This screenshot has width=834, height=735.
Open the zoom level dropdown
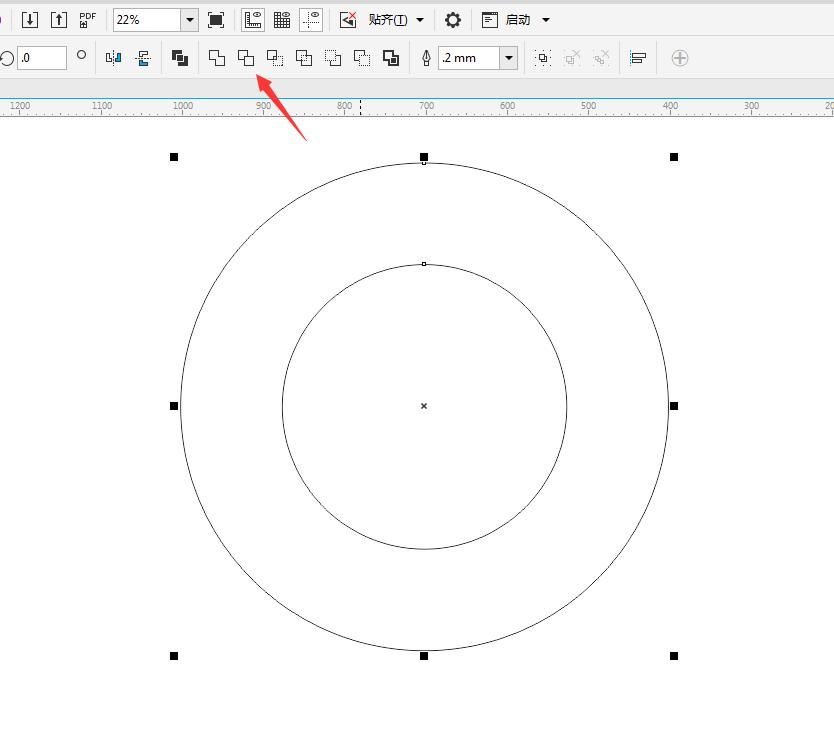pos(189,20)
